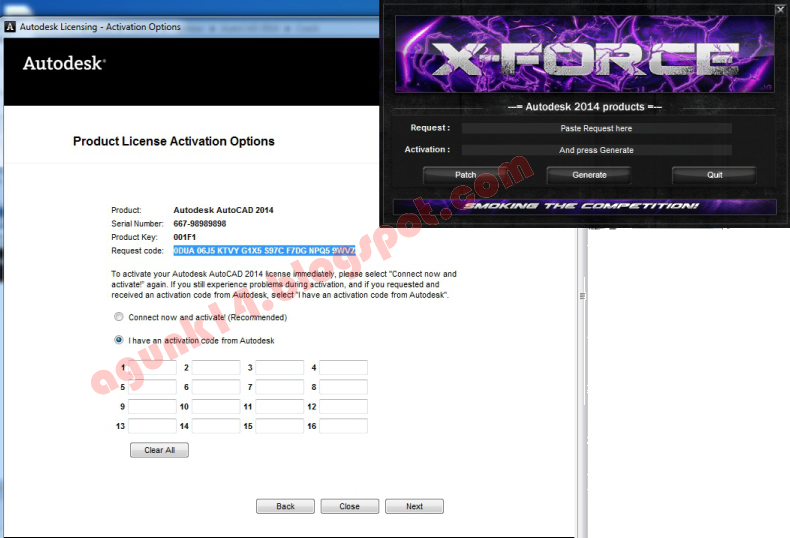Click Generate in the X-Force window
790x538 pixels.
coord(589,175)
